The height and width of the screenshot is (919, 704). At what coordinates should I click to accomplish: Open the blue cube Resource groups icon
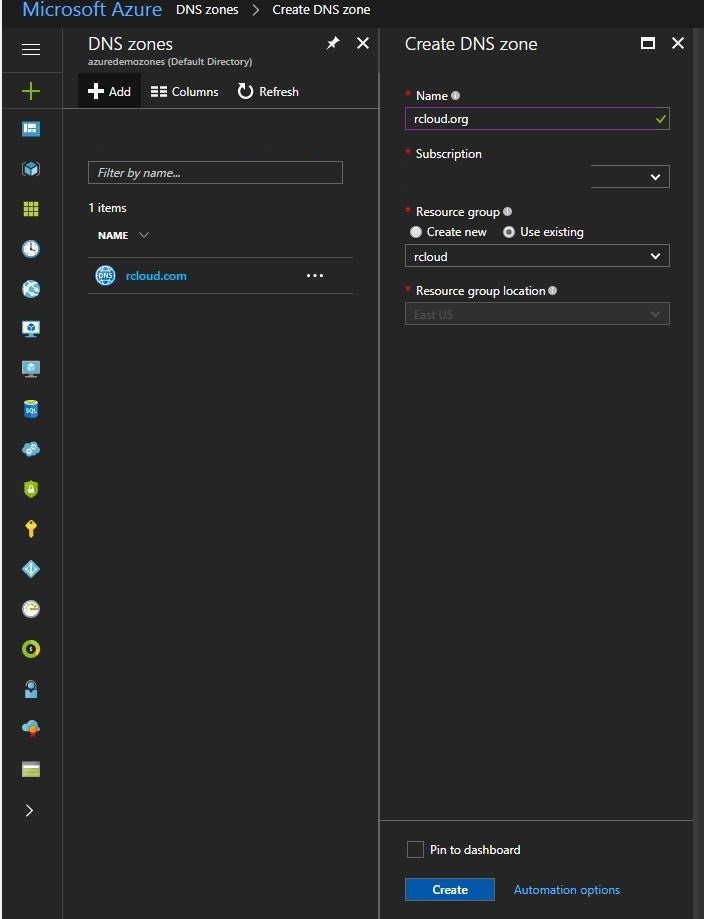tap(30, 169)
